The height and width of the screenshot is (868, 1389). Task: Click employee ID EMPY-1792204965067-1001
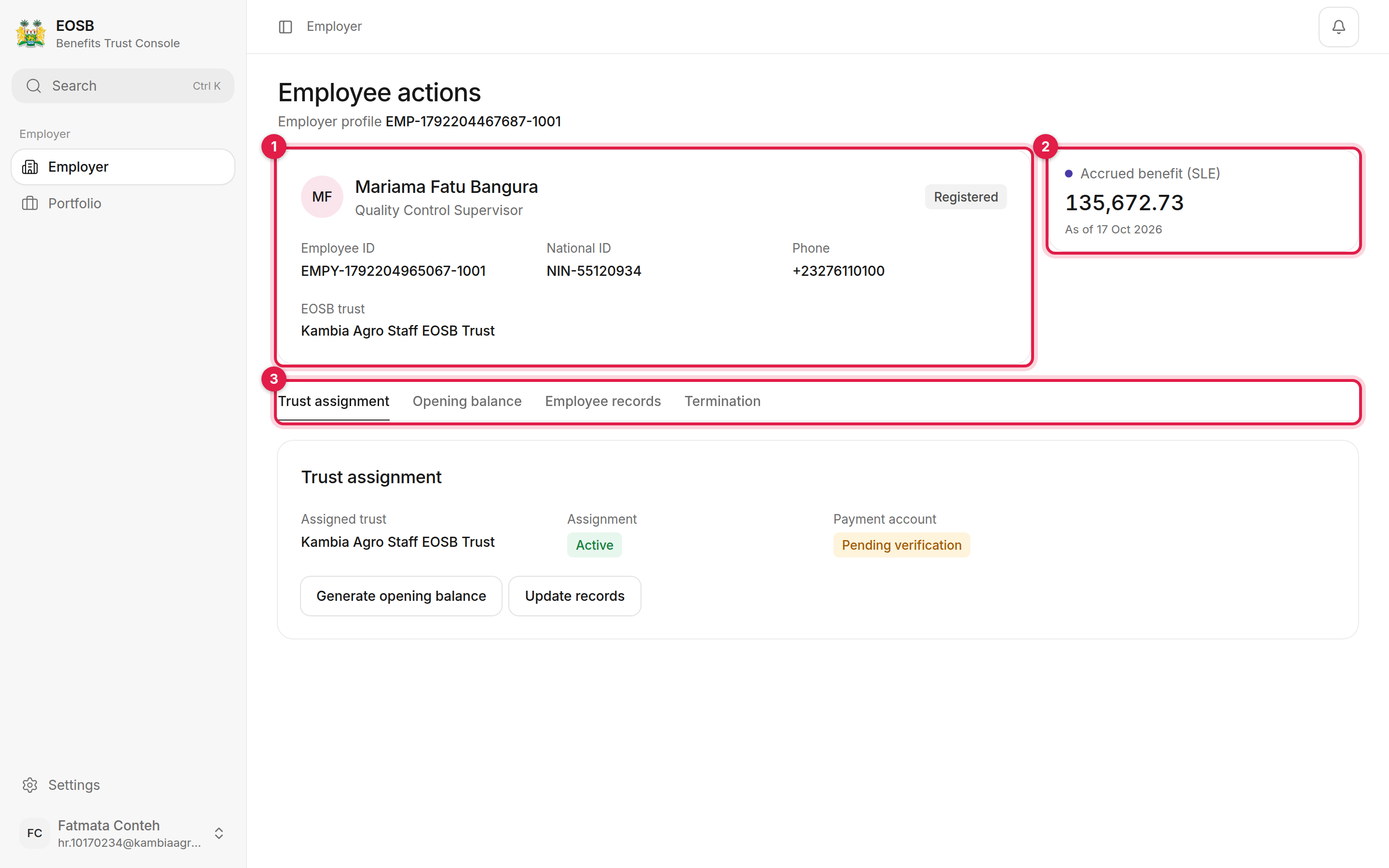pos(393,271)
